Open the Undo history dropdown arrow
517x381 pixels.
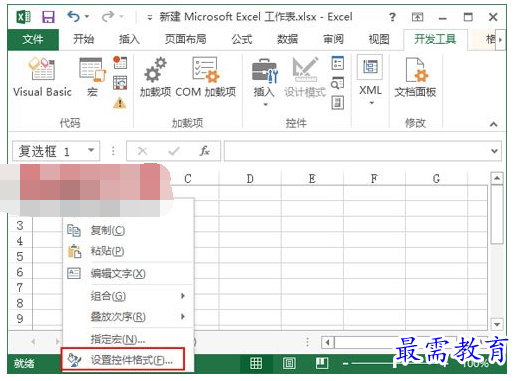87,16
